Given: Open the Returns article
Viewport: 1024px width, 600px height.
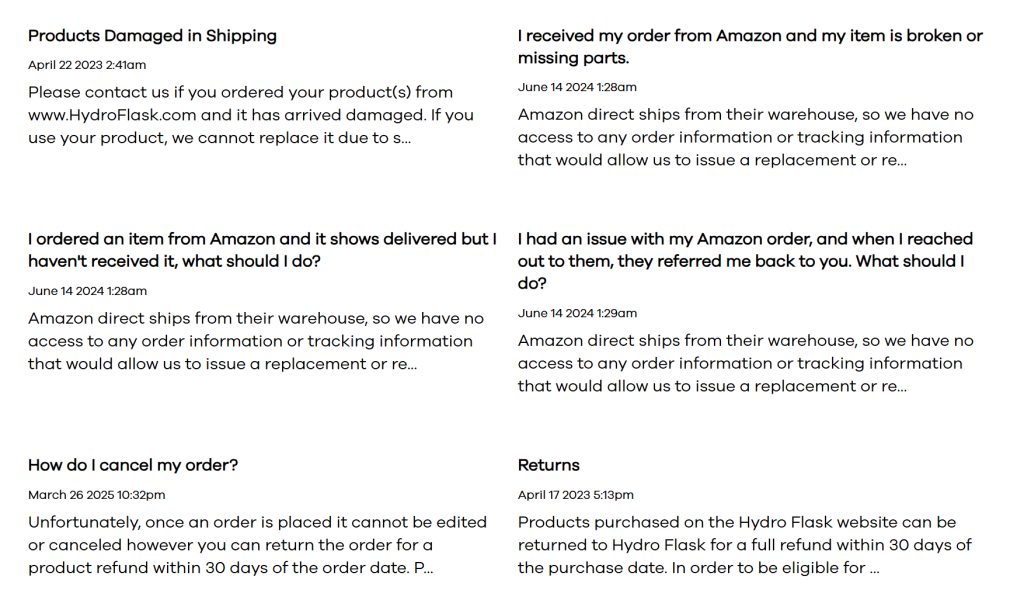Looking at the screenshot, I should pyautogui.click(x=549, y=465).
